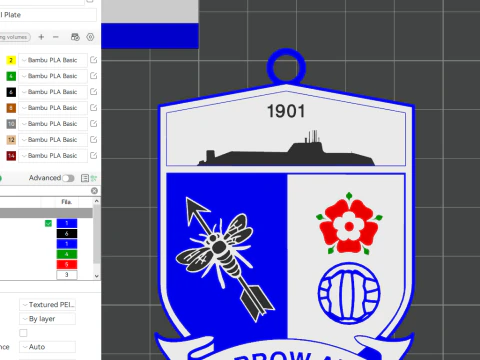Edit preset for filament 6 row
This screenshot has width=480, height=360.
tap(94, 92)
